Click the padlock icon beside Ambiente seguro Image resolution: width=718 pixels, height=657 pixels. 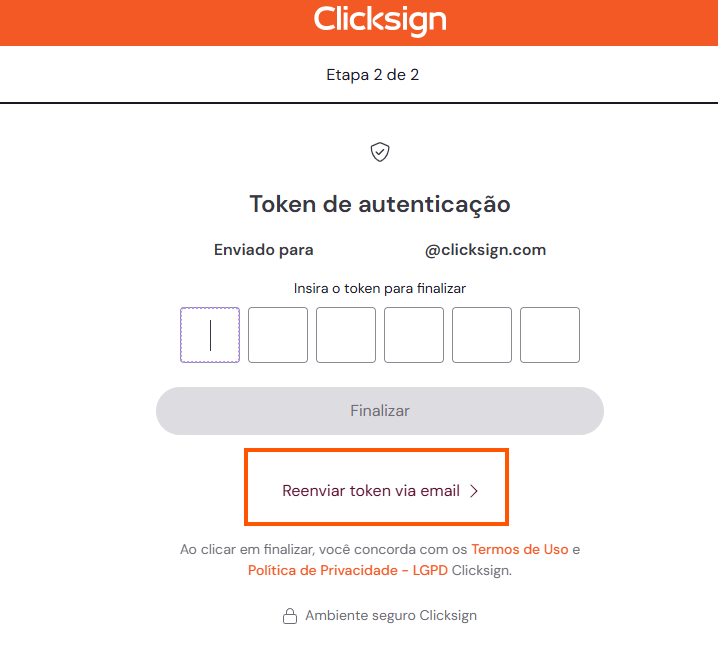290,616
